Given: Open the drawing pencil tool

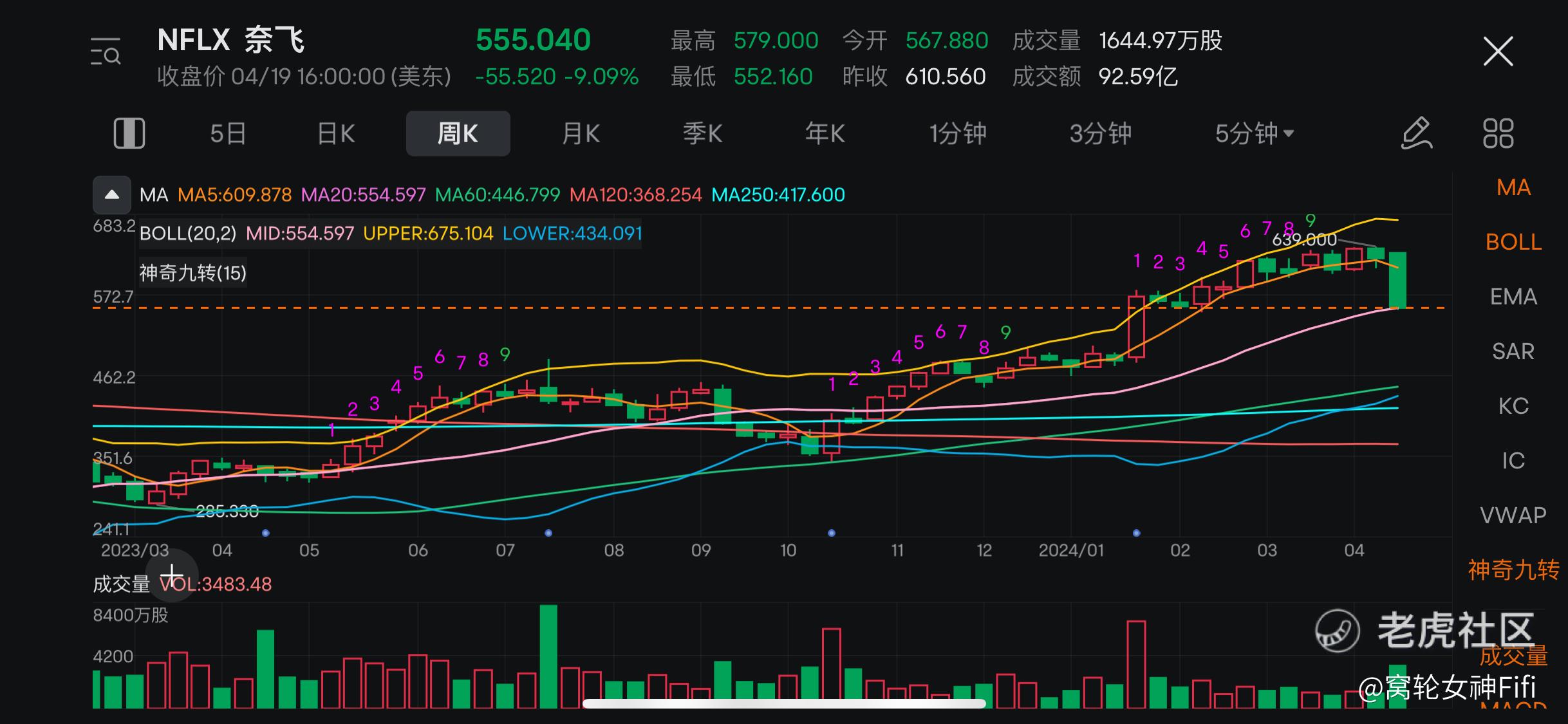Looking at the screenshot, I should coord(1416,134).
